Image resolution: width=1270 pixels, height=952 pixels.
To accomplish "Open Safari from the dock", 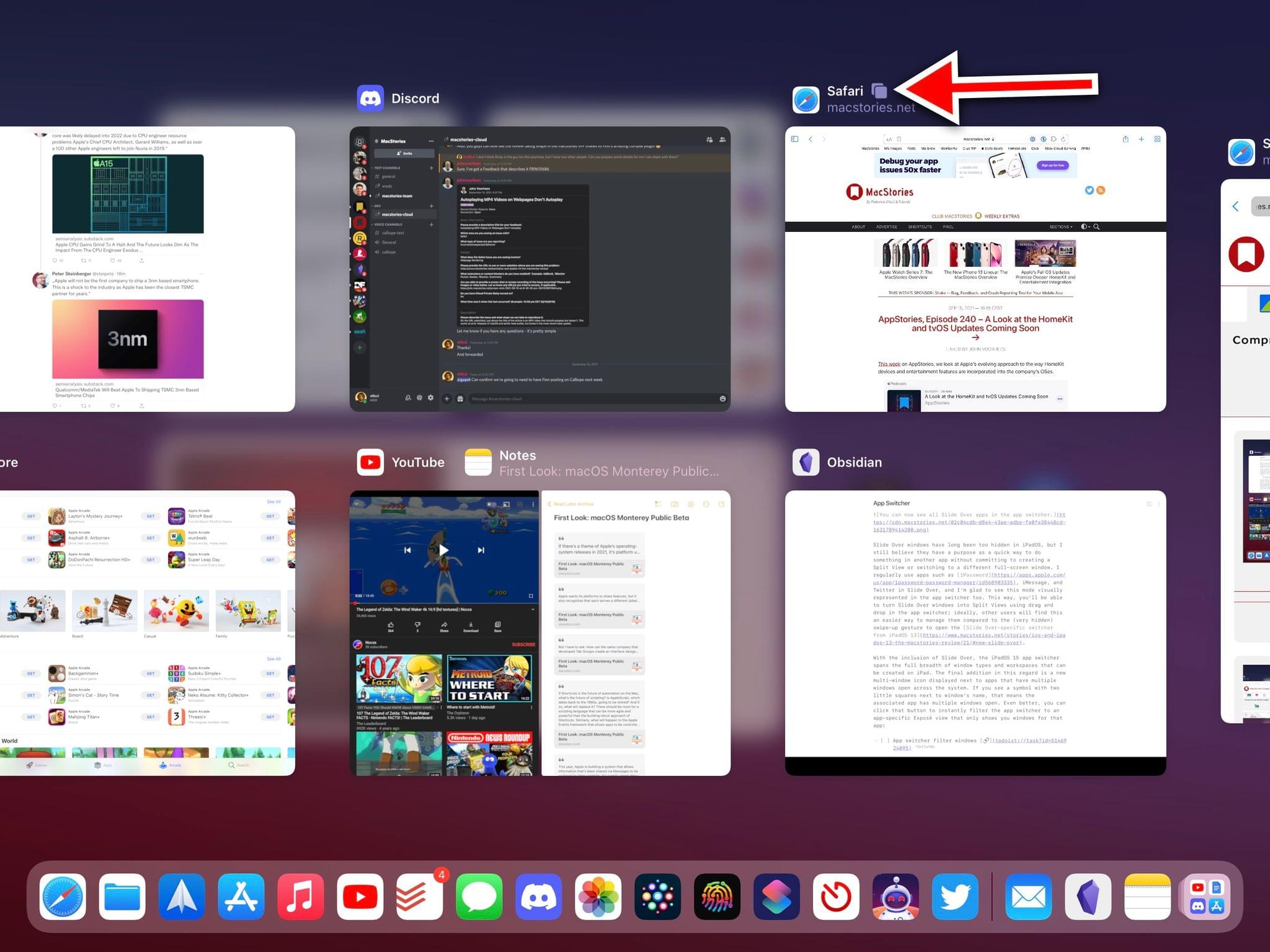I will point(62,896).
